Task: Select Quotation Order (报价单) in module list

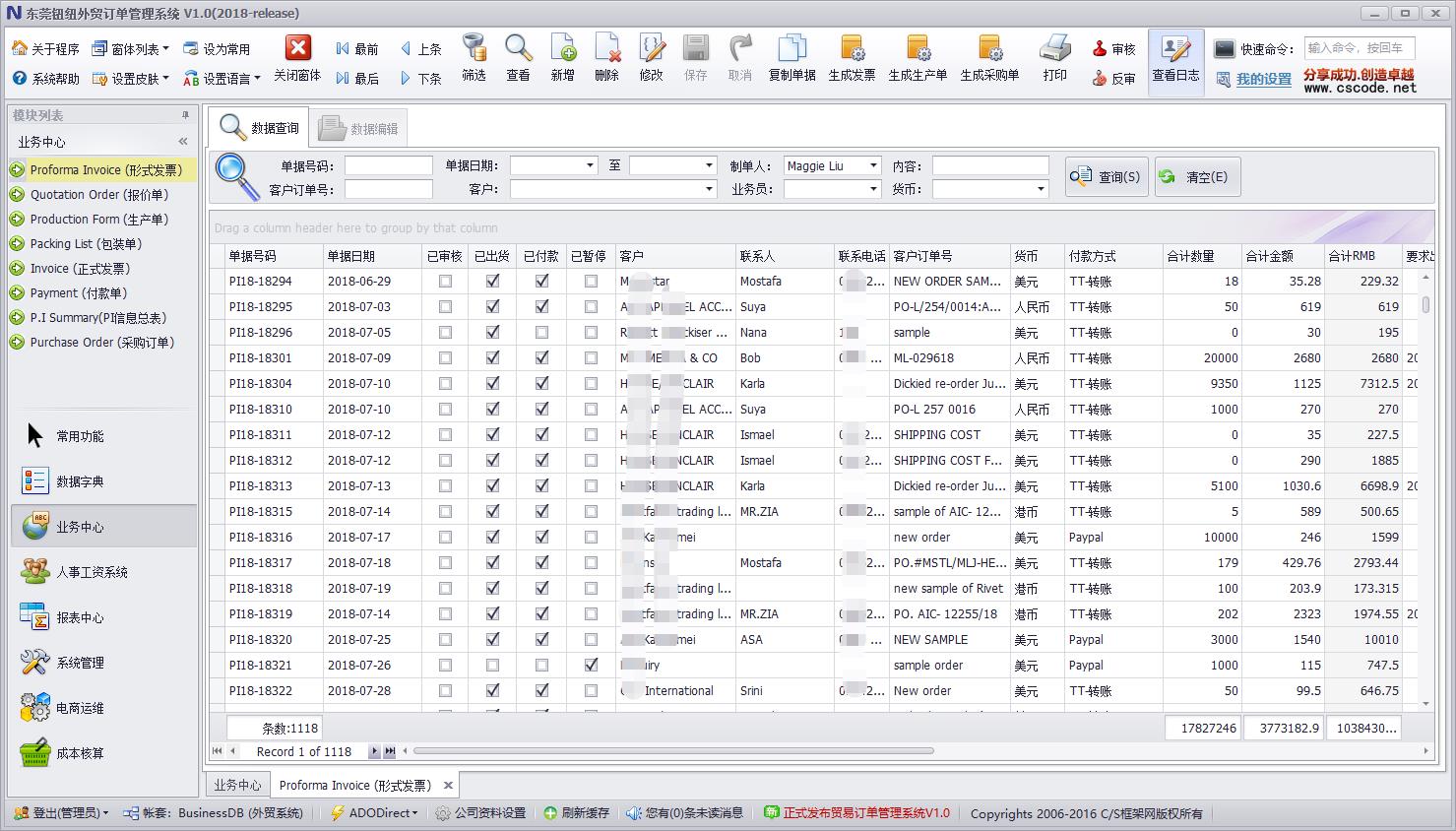Action: tap(98, 195)
